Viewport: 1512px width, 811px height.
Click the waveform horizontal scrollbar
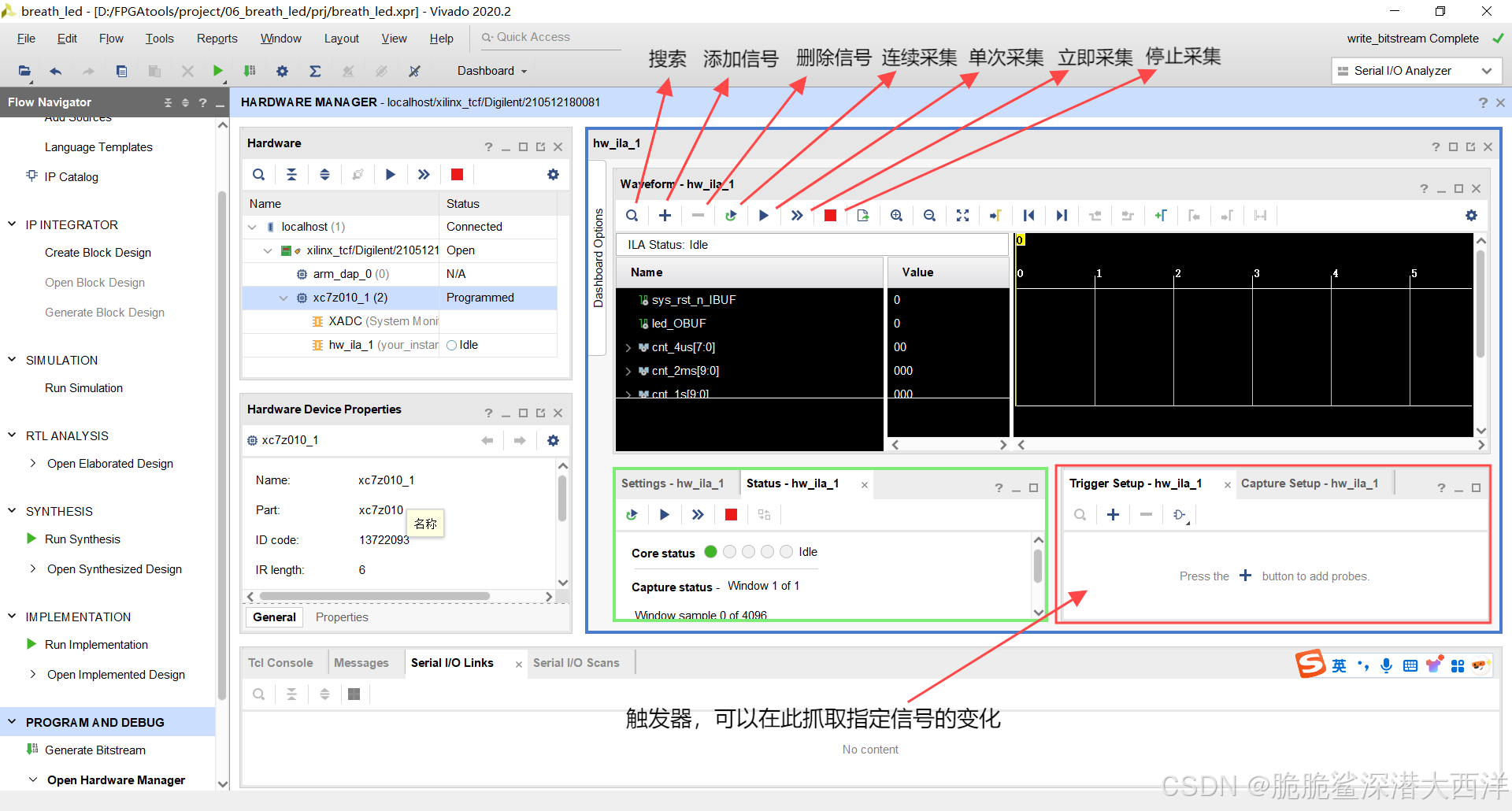click(1251, 445)
